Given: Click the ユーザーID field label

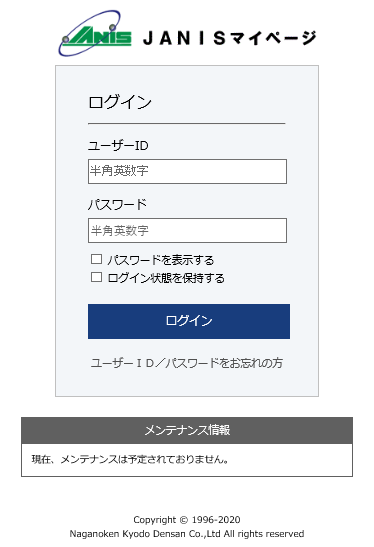Looking at the screenshot, I should 118,145.
